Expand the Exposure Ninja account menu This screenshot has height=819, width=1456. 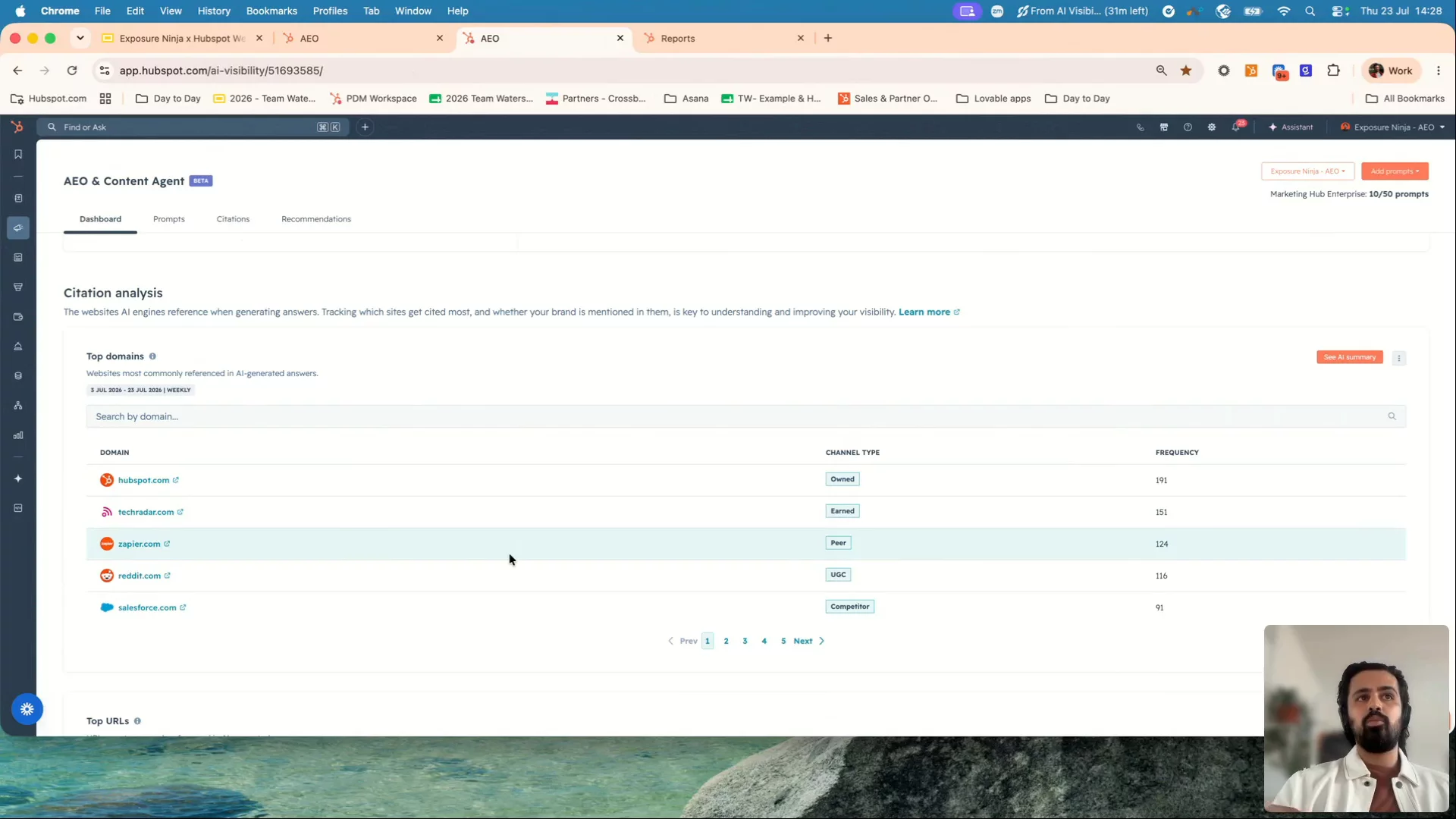click(x=1392, y=127)
